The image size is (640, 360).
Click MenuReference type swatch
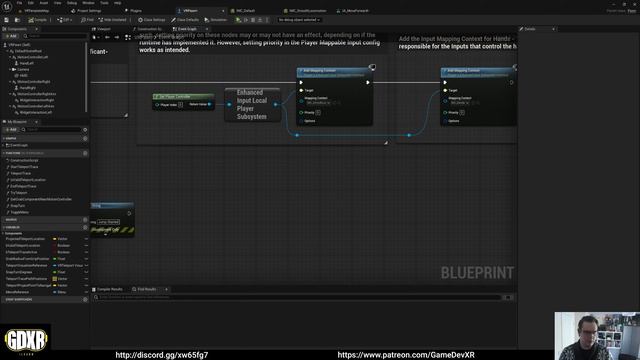[54, 292]
